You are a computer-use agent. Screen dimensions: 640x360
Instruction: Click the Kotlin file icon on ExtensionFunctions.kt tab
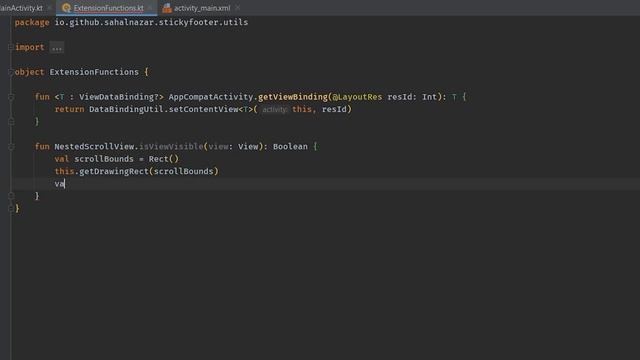(66, 8)
